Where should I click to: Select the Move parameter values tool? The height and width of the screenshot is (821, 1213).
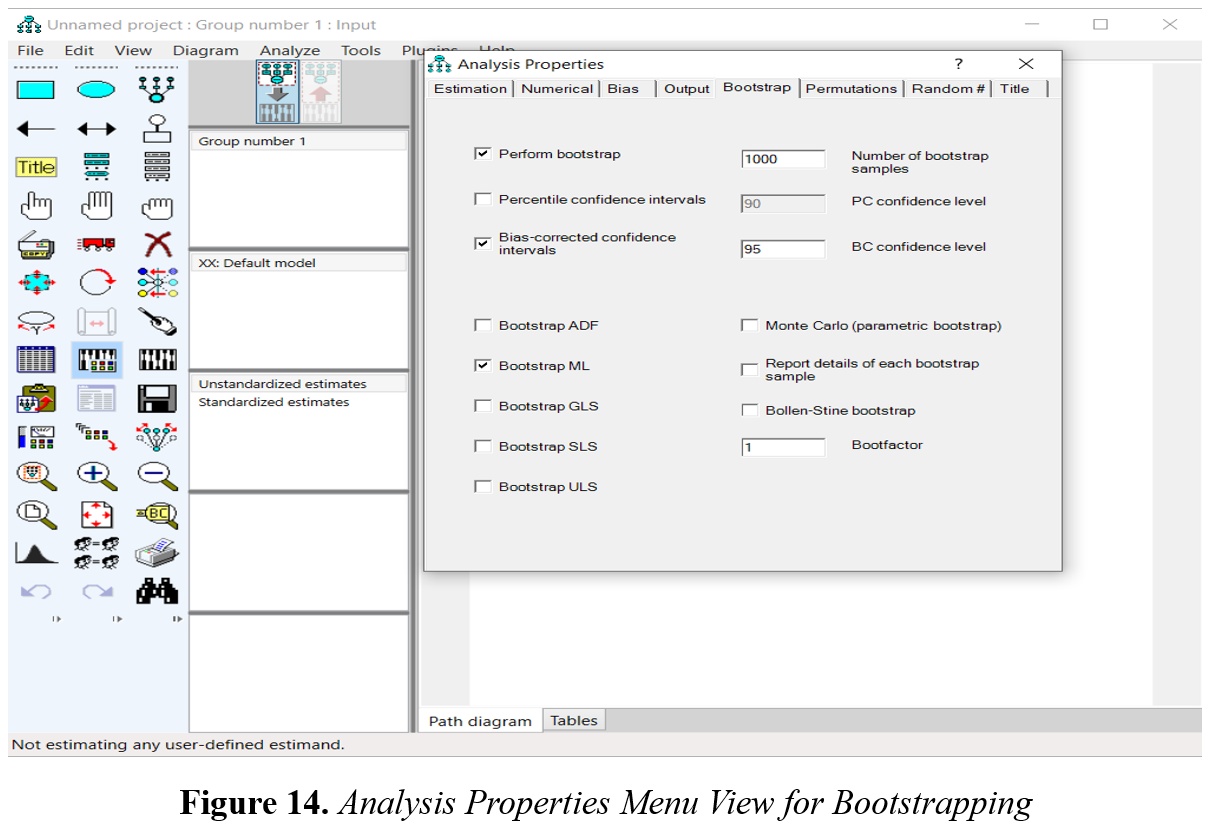[x=36, y=322]
